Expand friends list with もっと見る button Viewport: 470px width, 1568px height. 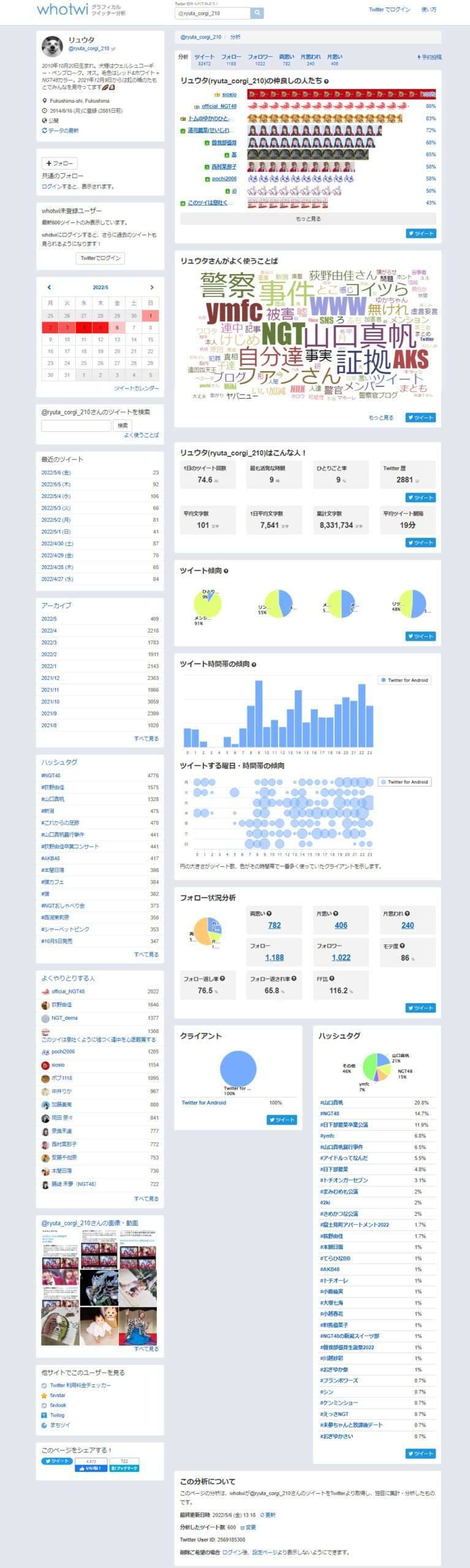tap(308, 219)
